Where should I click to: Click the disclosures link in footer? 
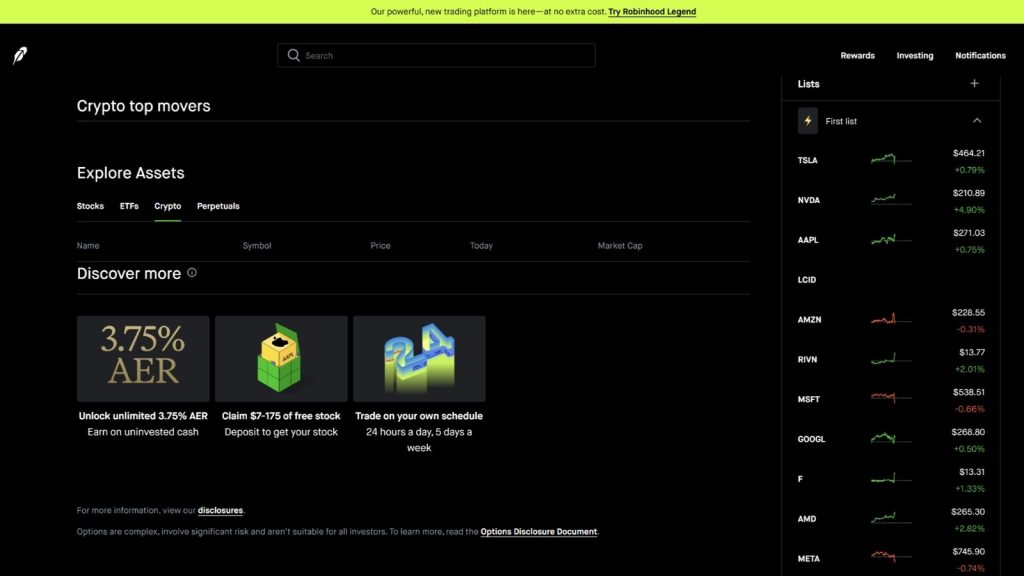(220, 510)
